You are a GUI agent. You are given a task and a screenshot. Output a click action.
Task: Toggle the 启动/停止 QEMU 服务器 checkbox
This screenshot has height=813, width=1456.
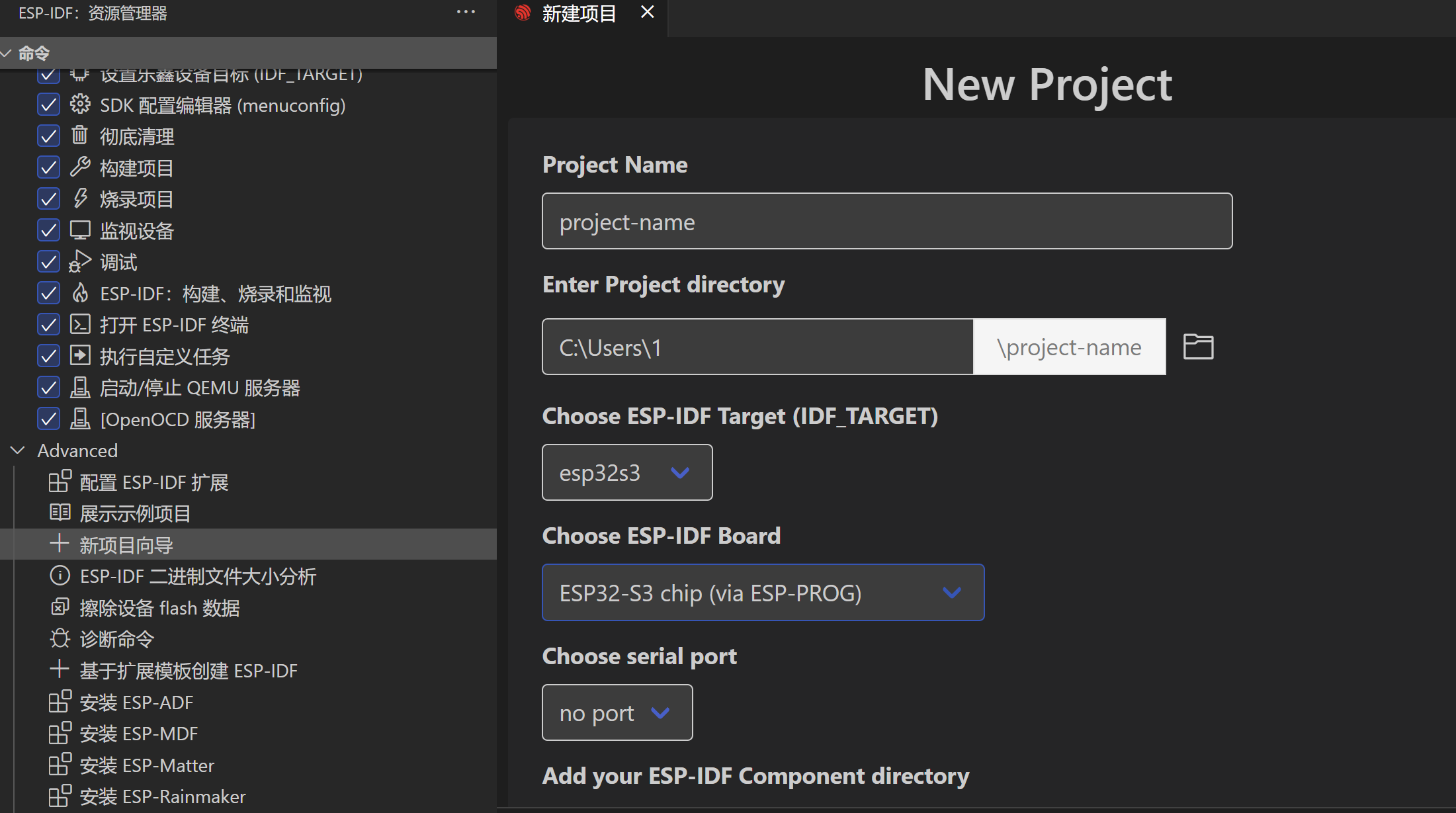point(48,387)
